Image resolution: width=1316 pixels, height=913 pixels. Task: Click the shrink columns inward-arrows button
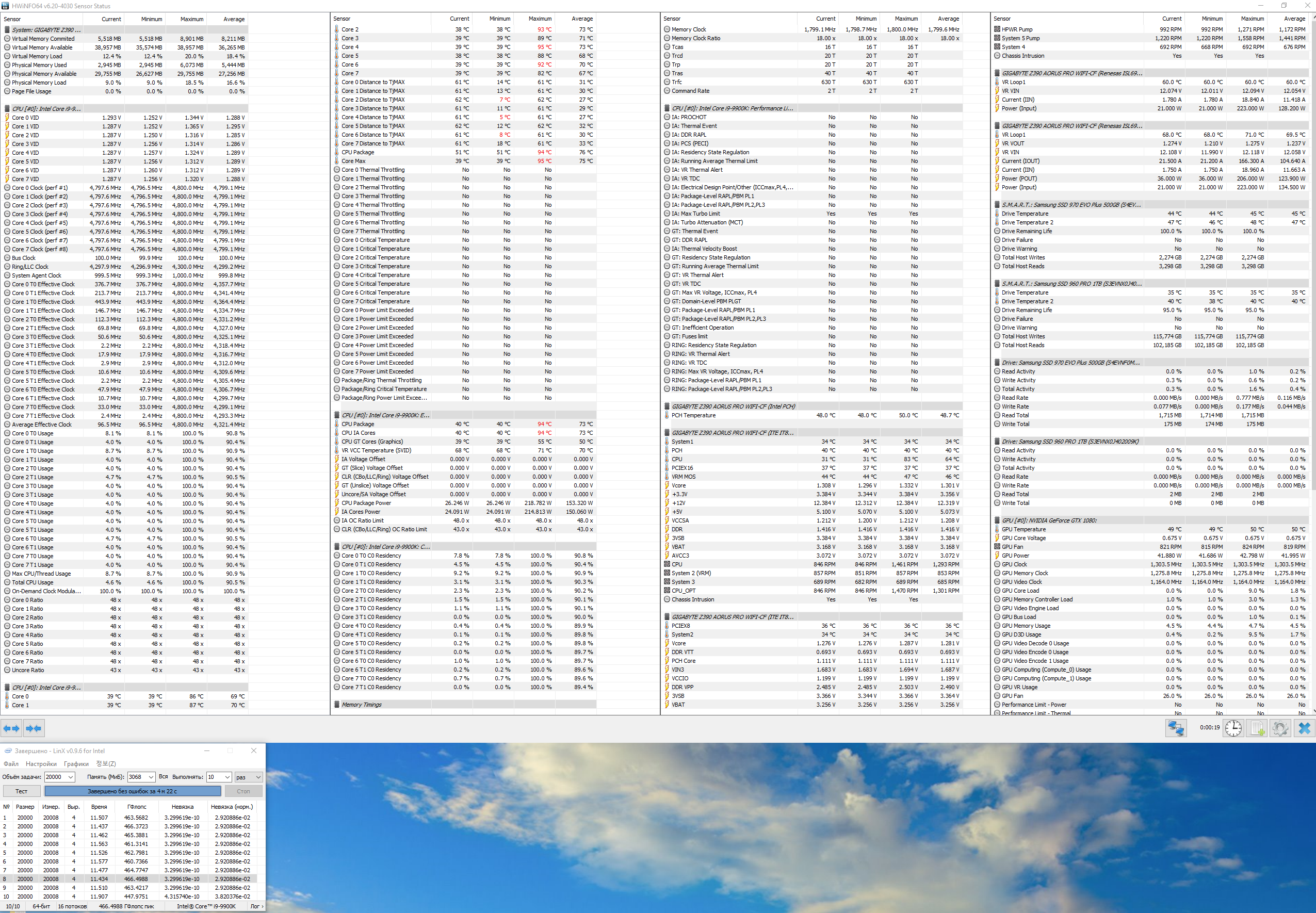click(x=34, y=728)
